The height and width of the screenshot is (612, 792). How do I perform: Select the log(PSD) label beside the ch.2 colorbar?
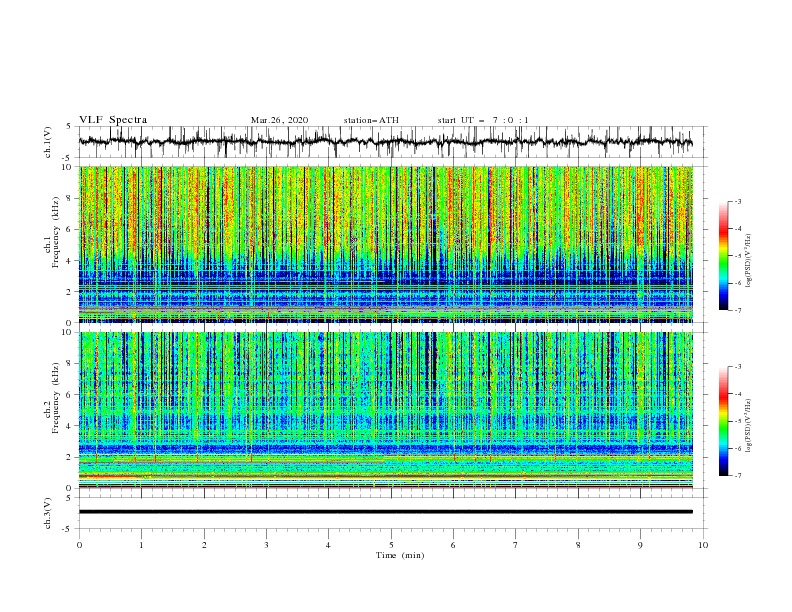748,426
